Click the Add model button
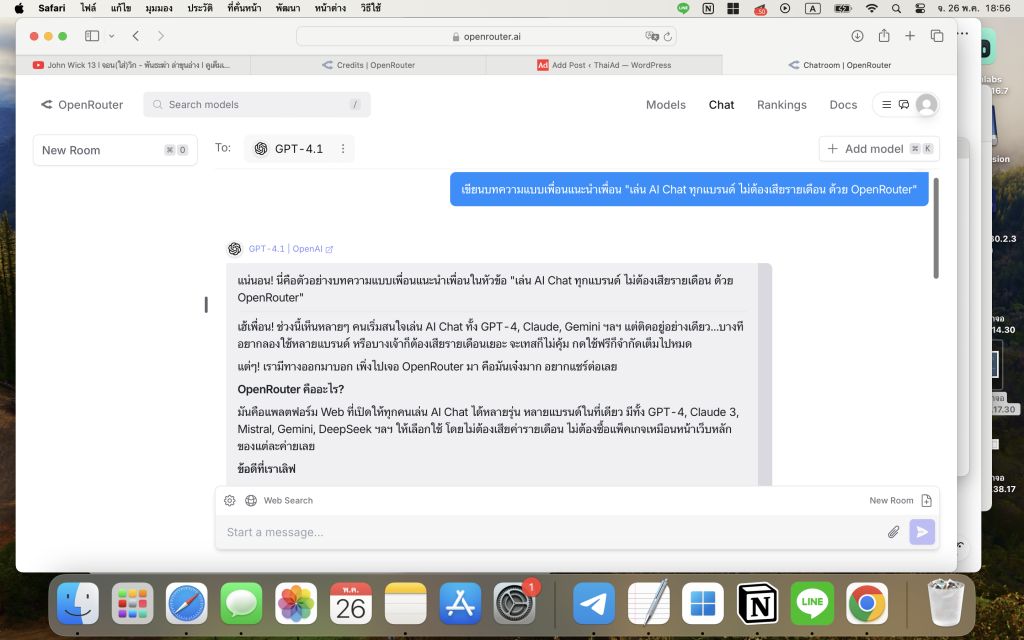 point(878,149)
